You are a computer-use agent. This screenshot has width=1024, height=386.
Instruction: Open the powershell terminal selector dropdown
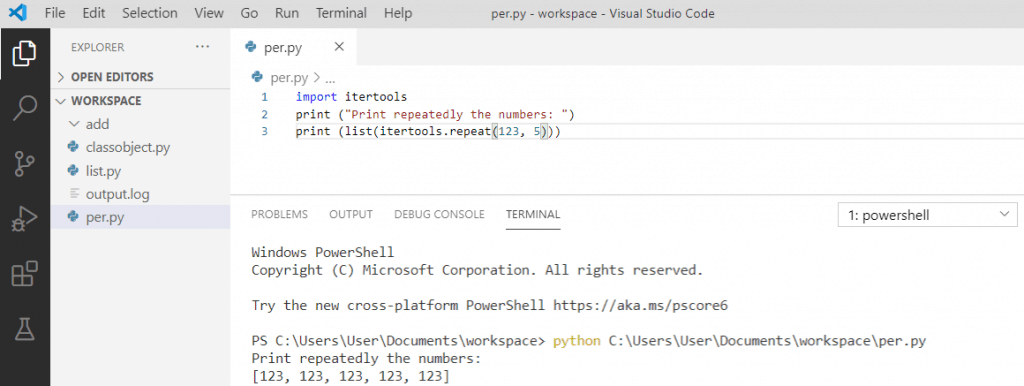coord(927,215)
